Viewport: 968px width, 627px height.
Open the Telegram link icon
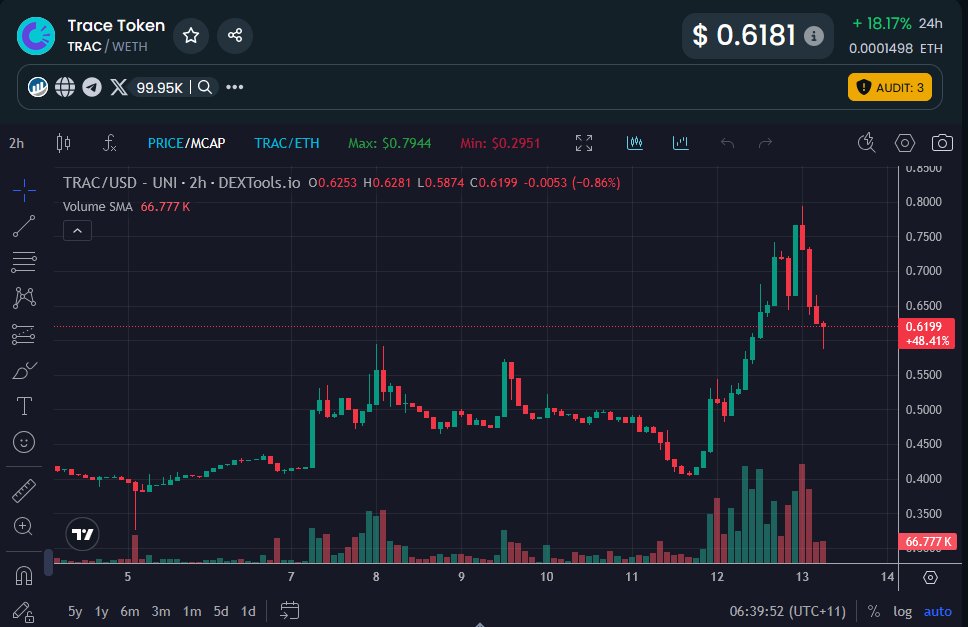click(x=92, y=87)
